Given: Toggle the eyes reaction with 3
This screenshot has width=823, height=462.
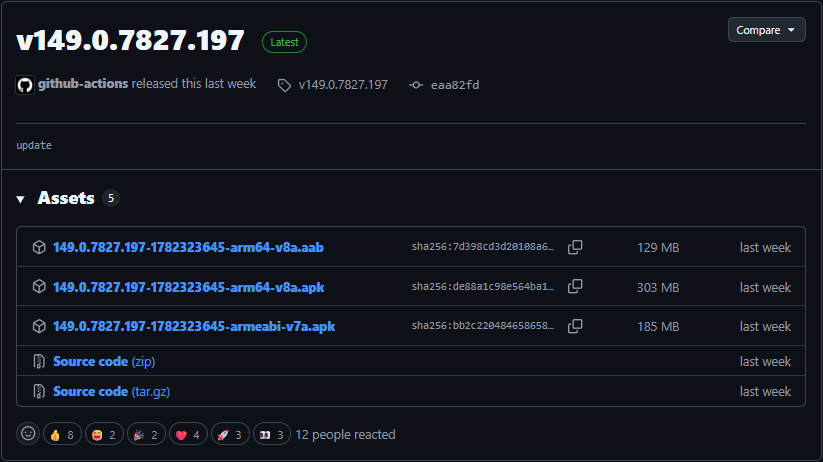Looking at the screenshot, I should click(272, 434).
